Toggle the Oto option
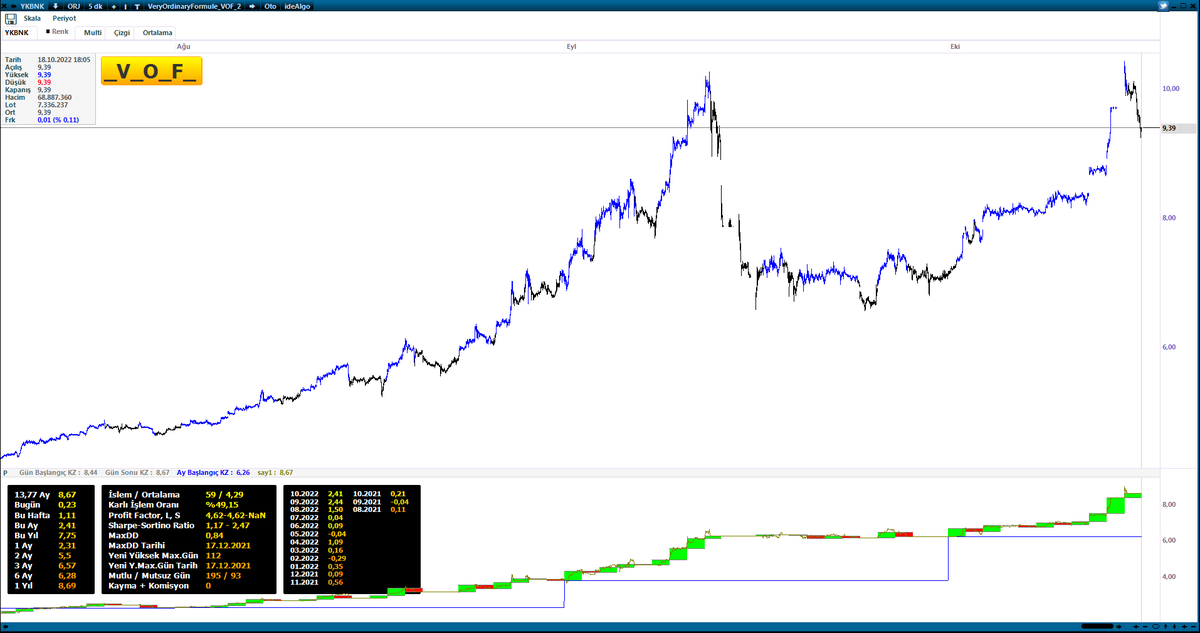The width and height of the screenshot is (1200, 633). click(270, 6)
